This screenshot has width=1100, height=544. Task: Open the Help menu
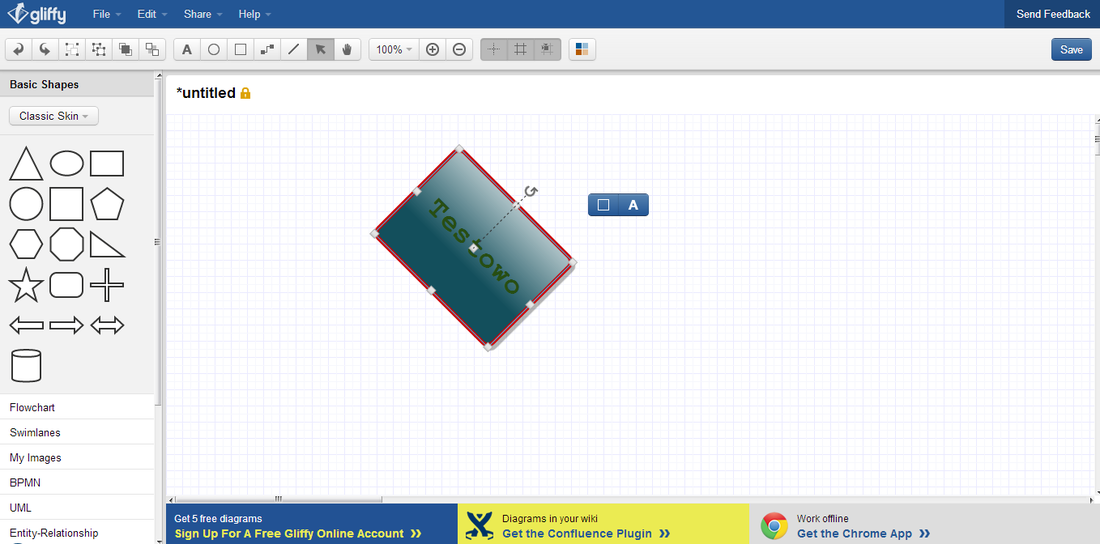255,14
